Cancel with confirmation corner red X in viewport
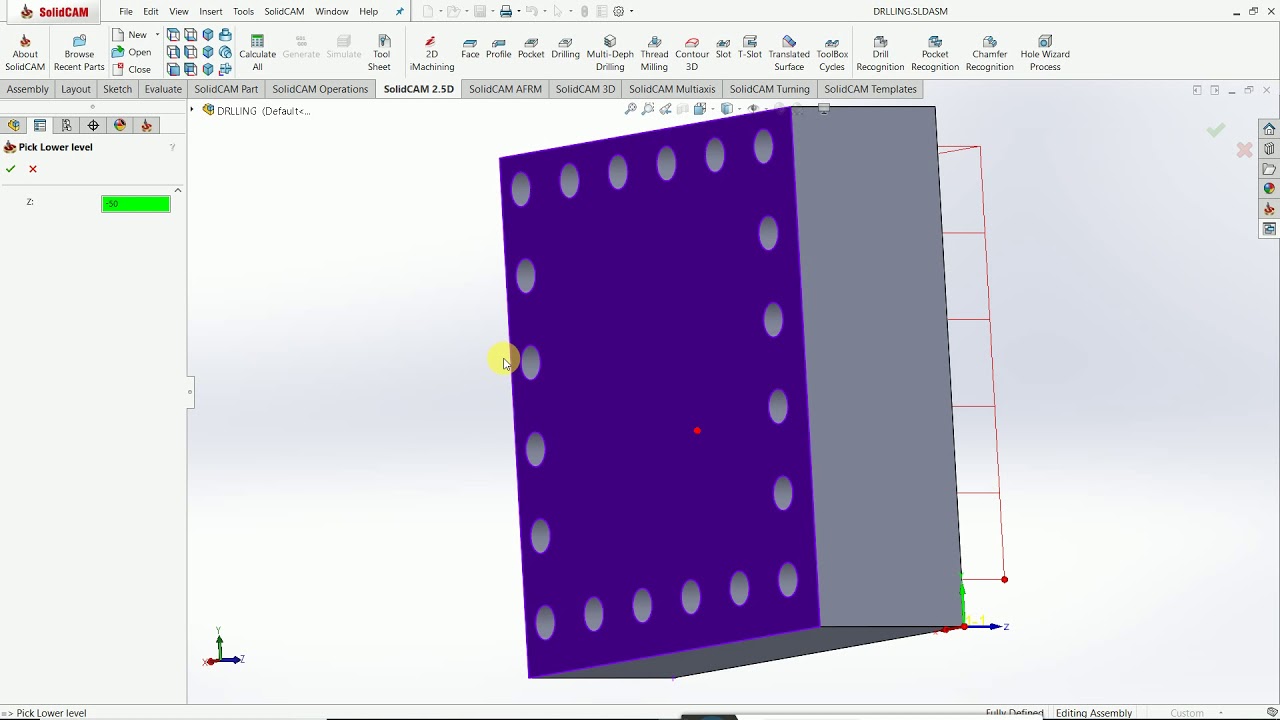Viewport: 1280px width, 720px height. click(1244, 150)
